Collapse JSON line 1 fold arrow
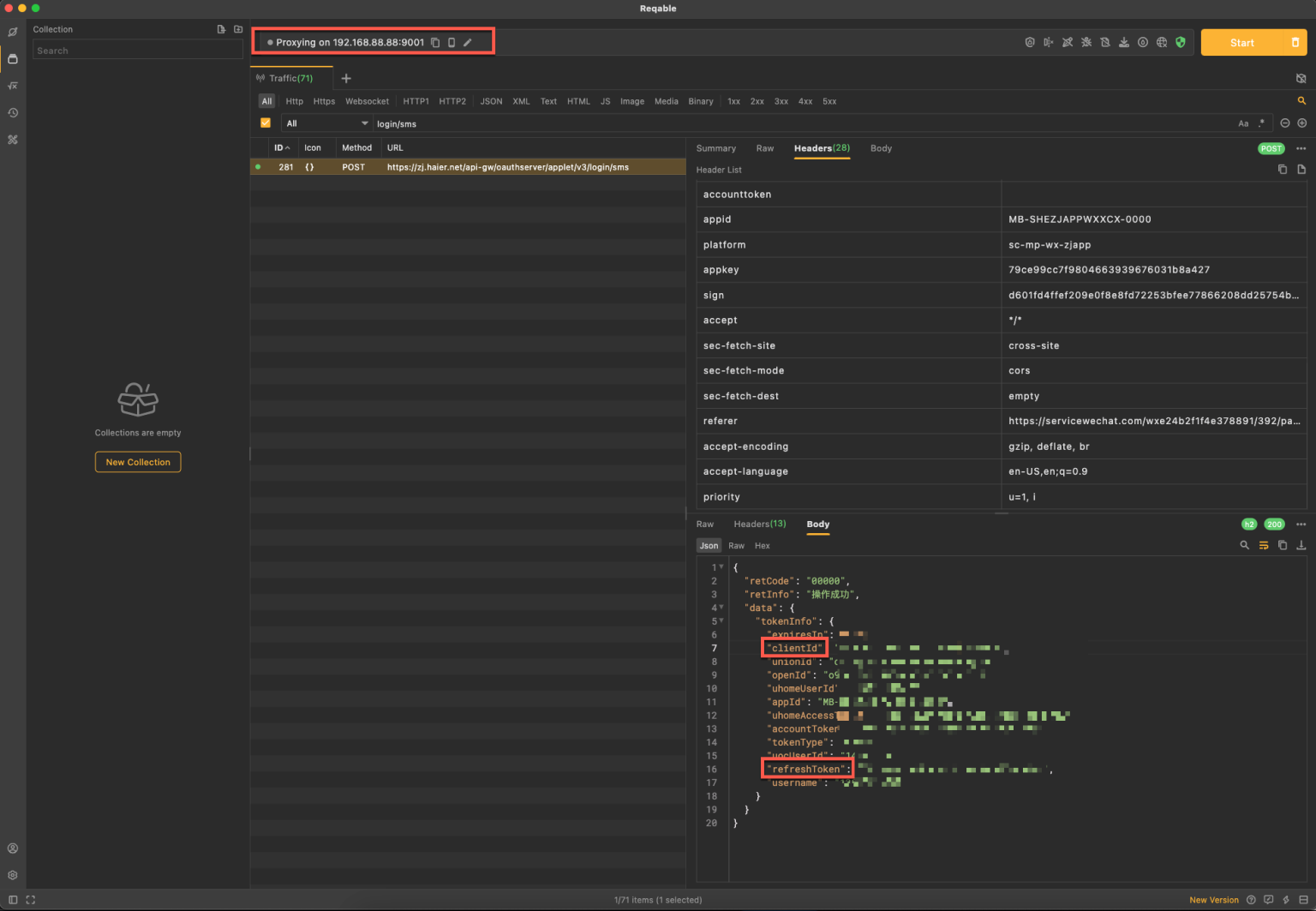The width and height of the screenshot is (1316, 911). (x=721, y=566)
